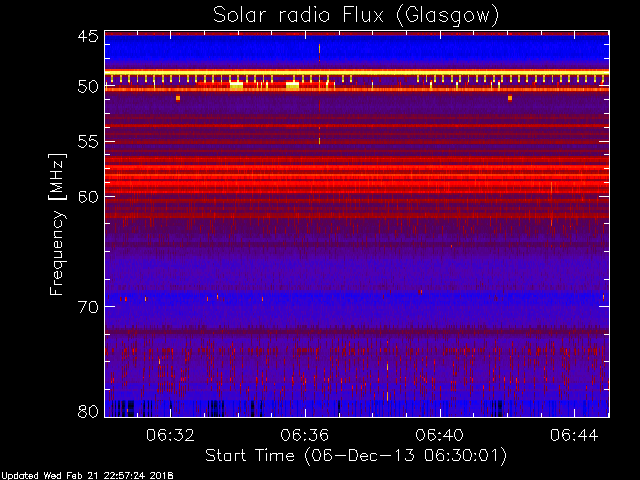Click the 55 frequency tick label

pos(88,142)
